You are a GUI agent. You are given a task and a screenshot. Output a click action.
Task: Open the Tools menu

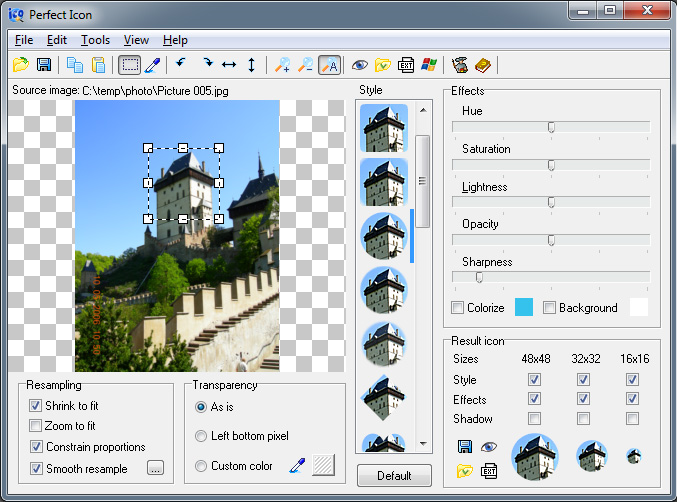point(95,40)
